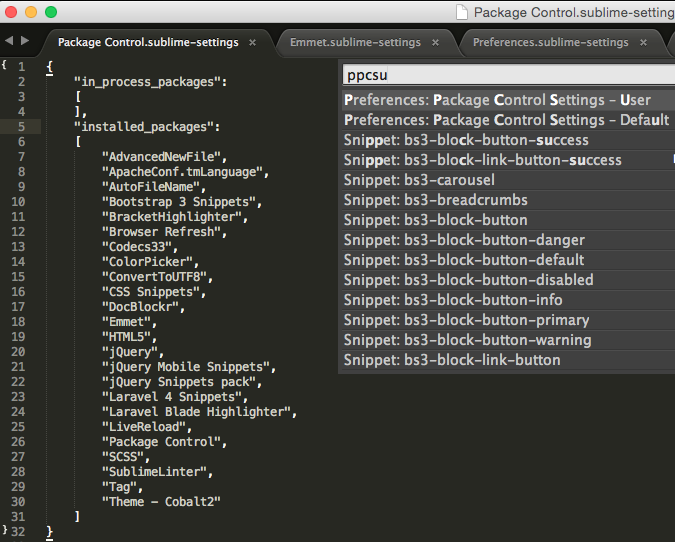Screen dimensions: 675x542
Task: Click the "Laravel Blade Highlighter" entry
Action: click(200, 412)
